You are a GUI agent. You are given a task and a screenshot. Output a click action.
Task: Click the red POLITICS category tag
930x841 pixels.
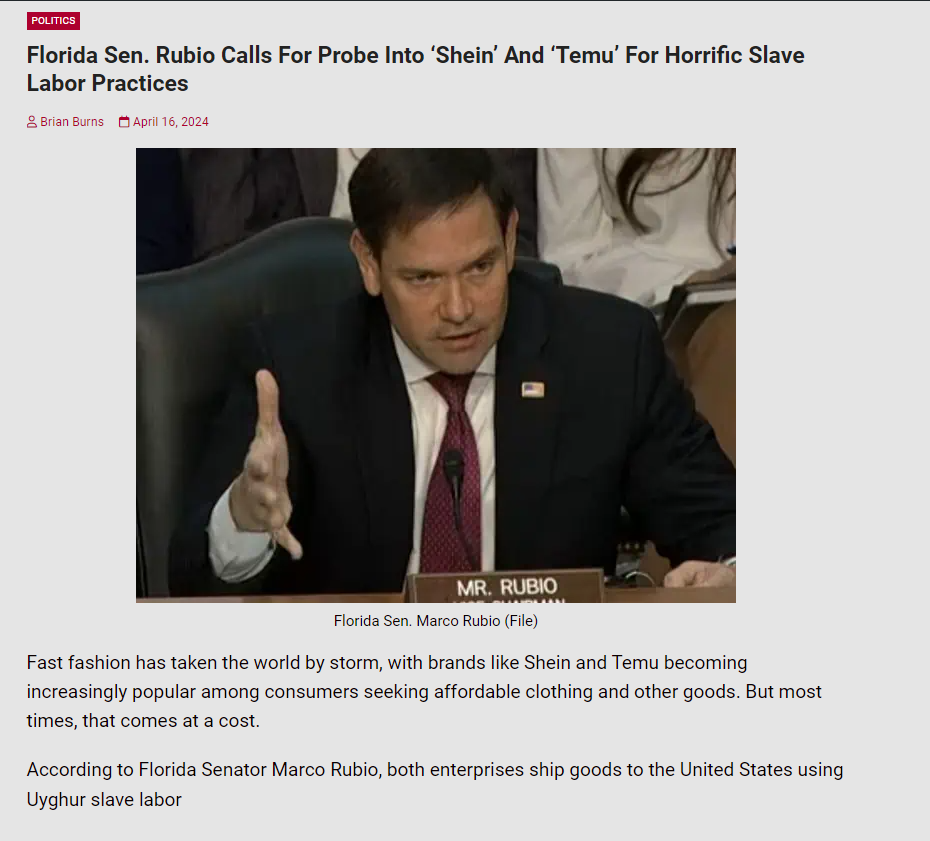(x=53, y=21)
